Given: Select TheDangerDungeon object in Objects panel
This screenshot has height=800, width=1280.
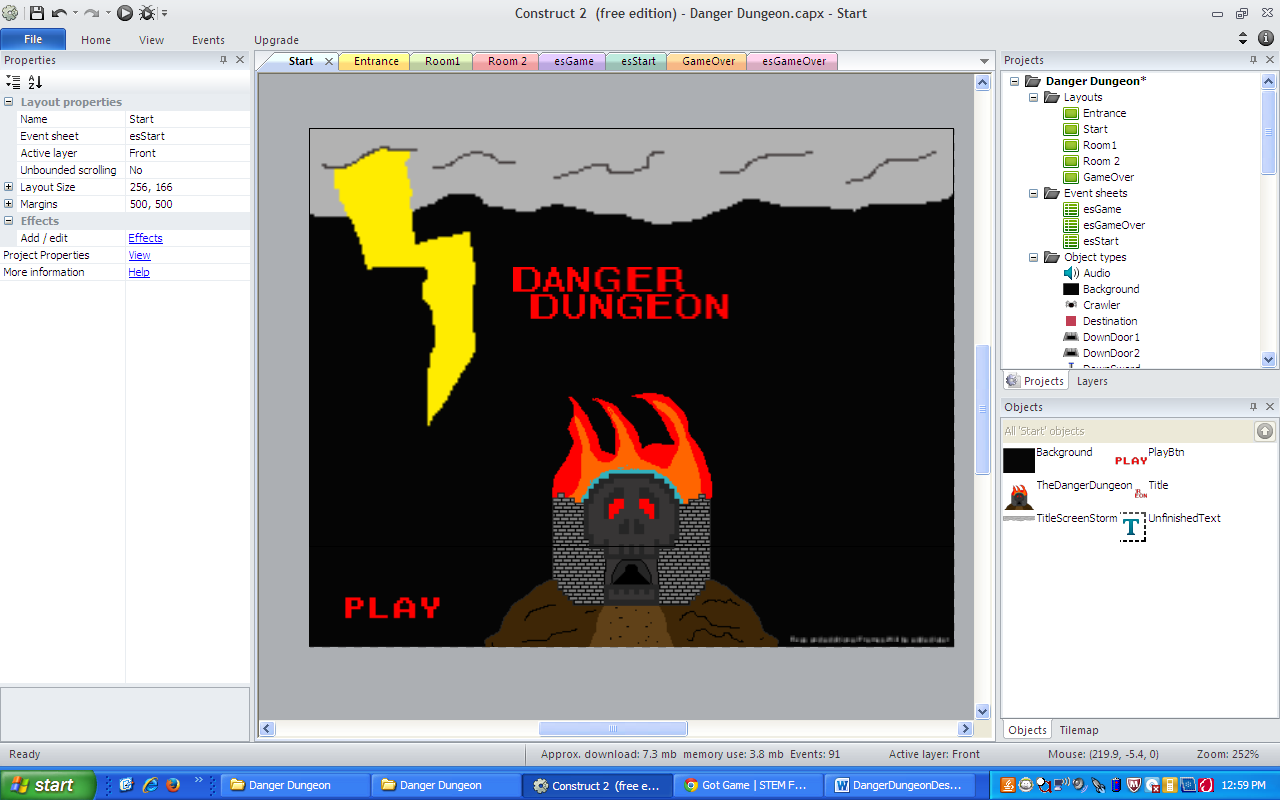Looking at the screenshot, I should pyautogui.click(x=1068, y=493).
